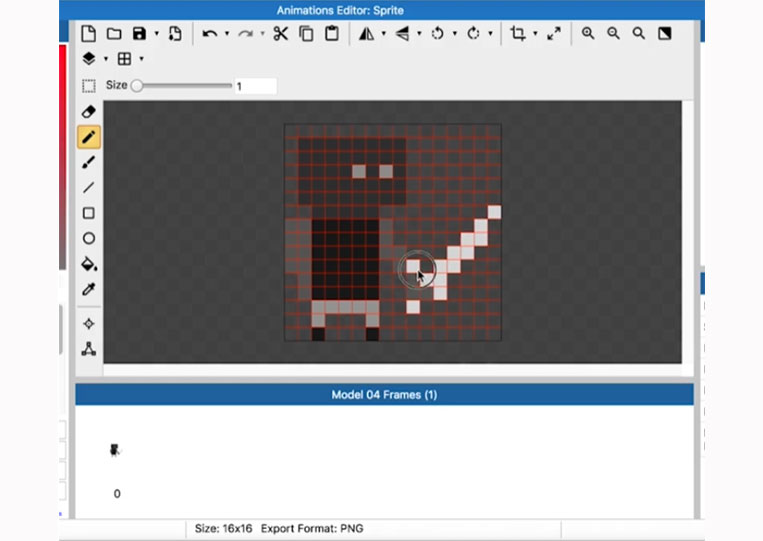Toggle the background contrast icon
The height and width of the screenshot is (541, 763).
(x=665, y=34)
